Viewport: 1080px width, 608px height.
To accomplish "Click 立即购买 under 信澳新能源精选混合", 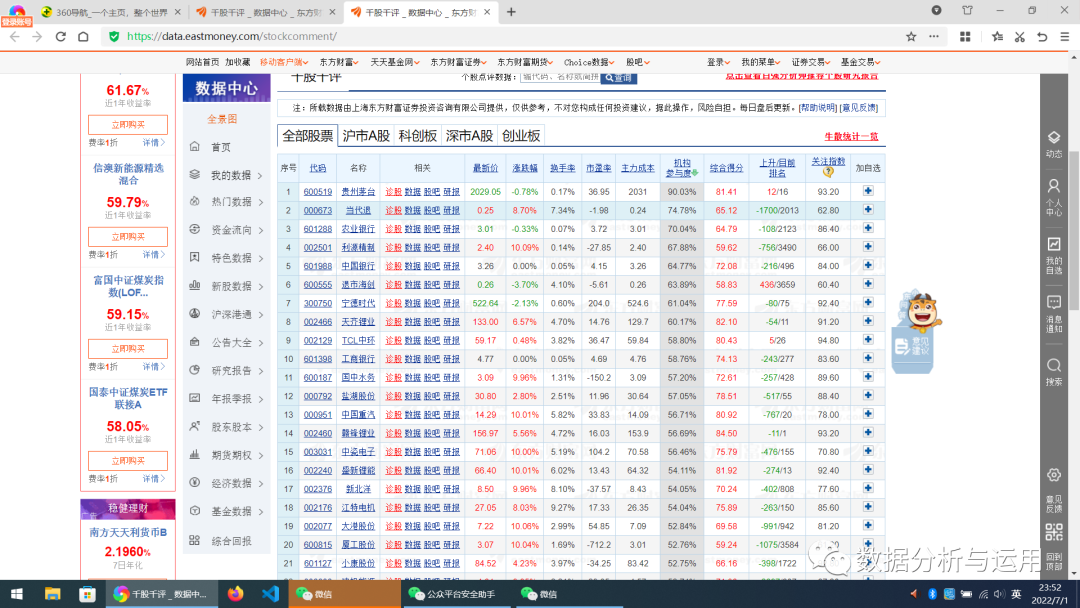I will tap(127, 237).
